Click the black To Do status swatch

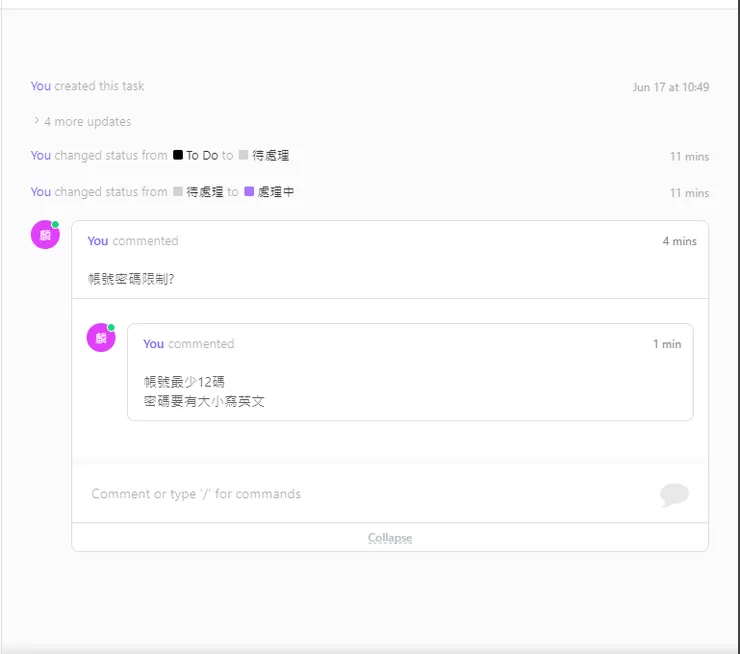(x=177, y=155)
